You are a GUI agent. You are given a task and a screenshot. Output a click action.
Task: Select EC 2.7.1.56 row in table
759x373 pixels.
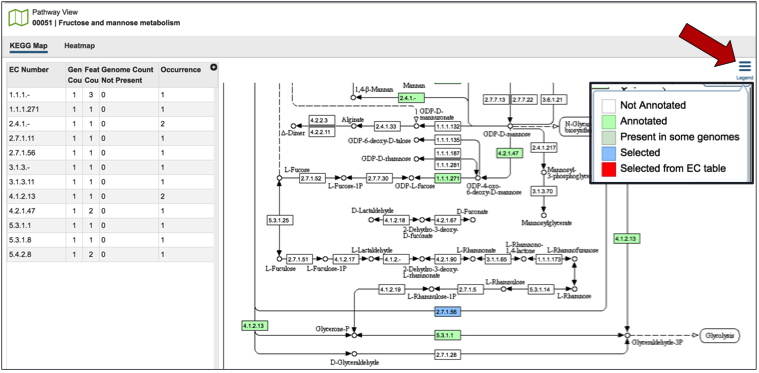click(x=110, y=153)
